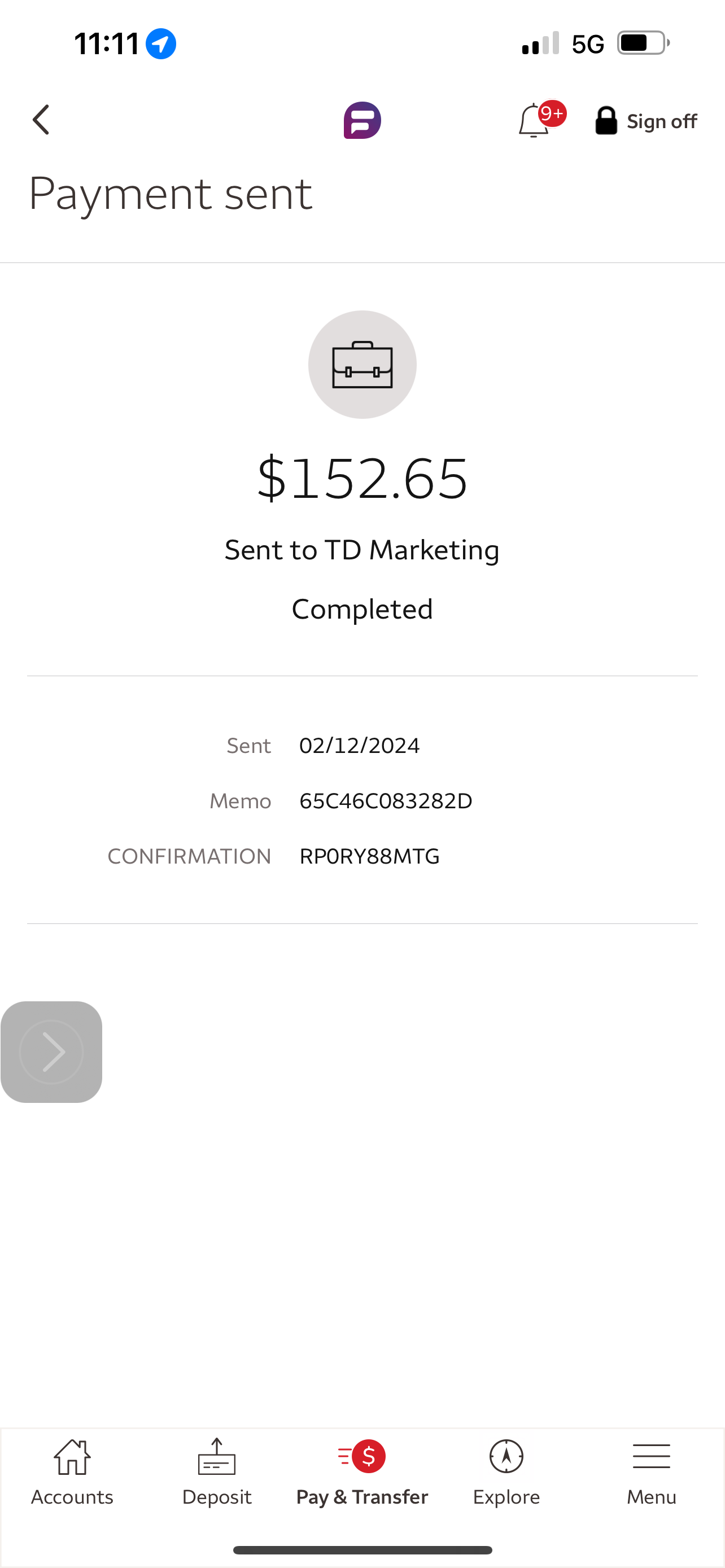The width and height of the screenshot is (725, 1568).
Task: Tap the memo value 65C46C083282D
Action: tap(386, 801)
